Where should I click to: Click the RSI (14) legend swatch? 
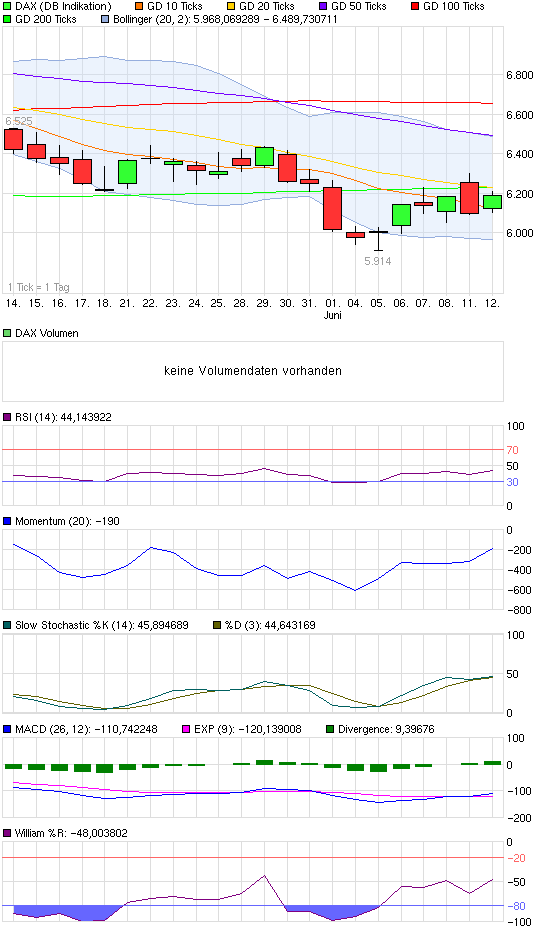pyautogui.click(x=7, y=418)
